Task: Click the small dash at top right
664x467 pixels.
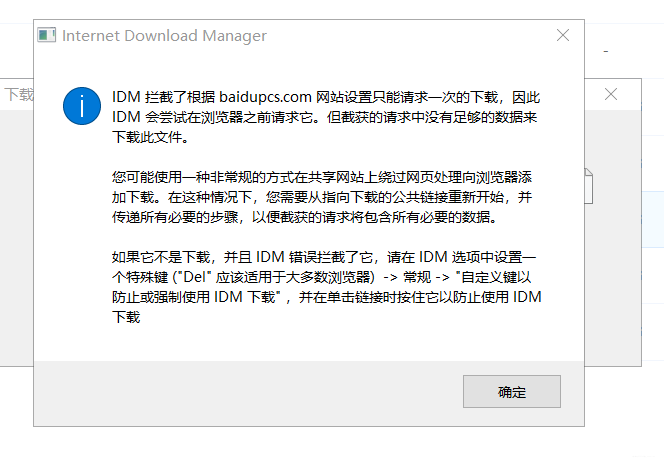Action: pos(606,52)
